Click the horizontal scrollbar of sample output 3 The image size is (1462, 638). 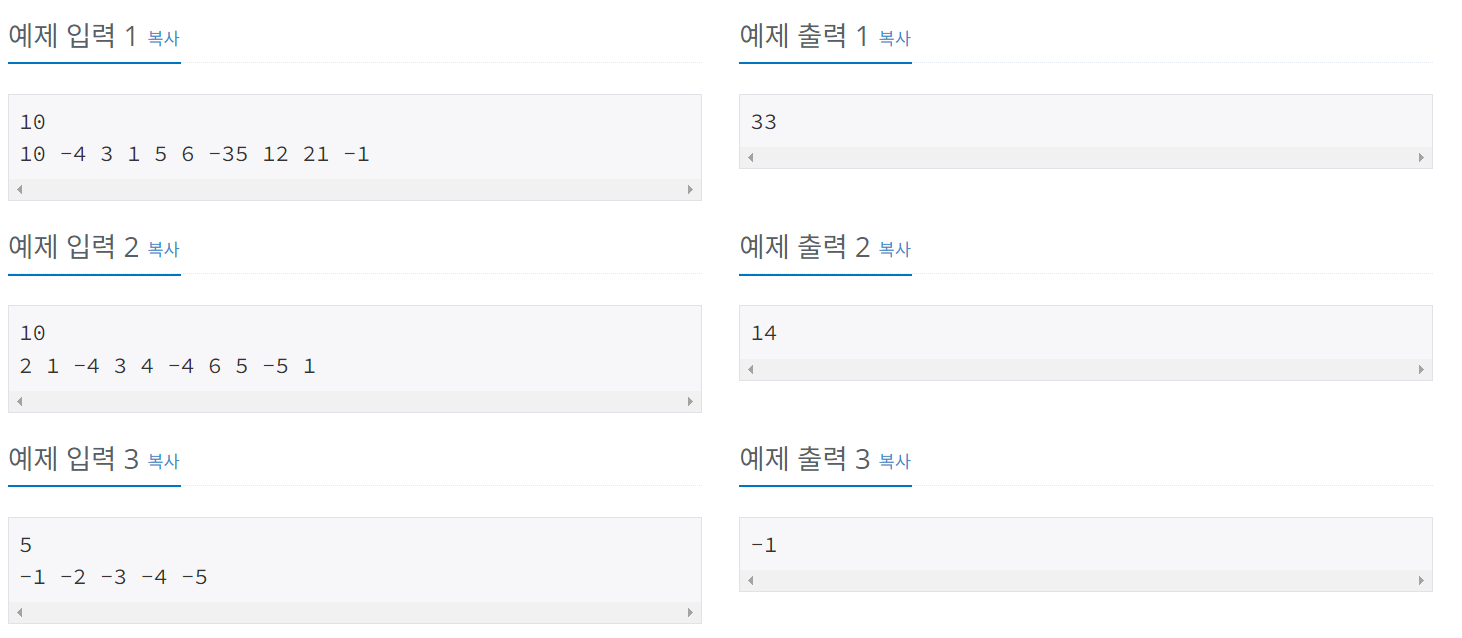pyautogui.click(x=1086, y=580)
